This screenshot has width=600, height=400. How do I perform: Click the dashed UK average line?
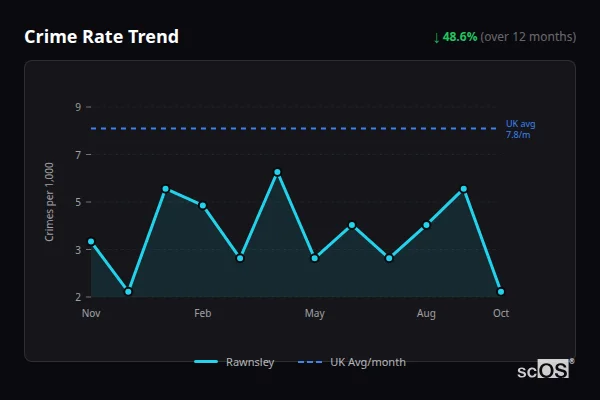point(294,128)
